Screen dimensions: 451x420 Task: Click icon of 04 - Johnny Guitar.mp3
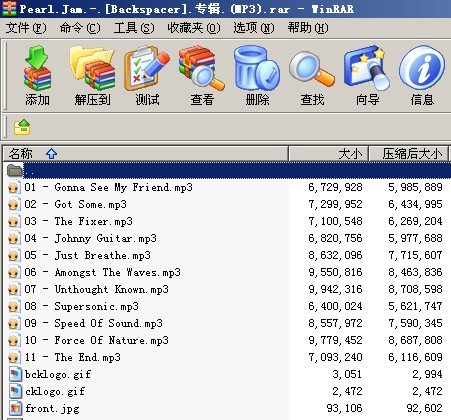(x=13, y=238)
